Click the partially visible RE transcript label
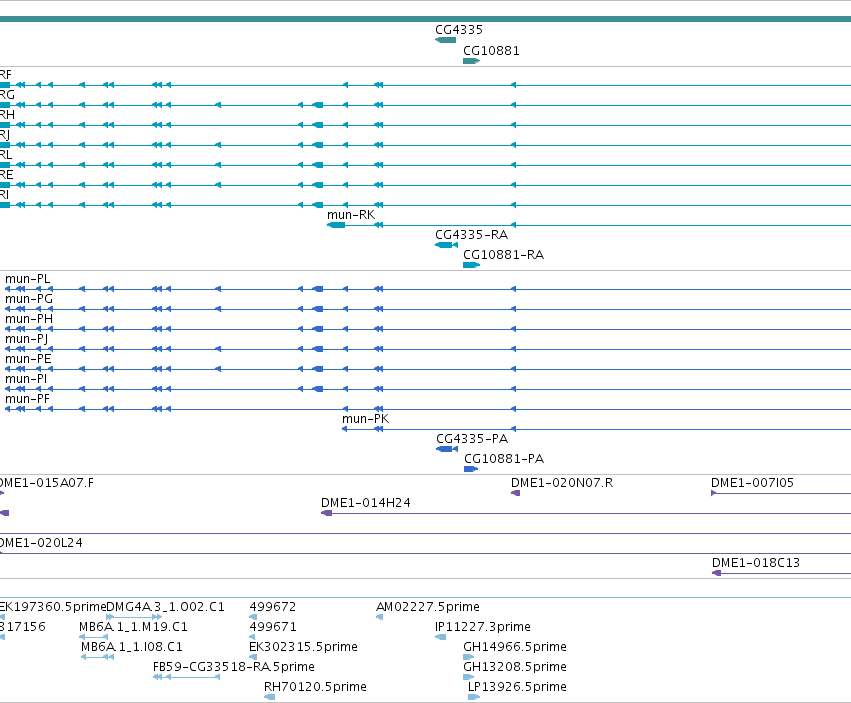Image resolution: width=851 pixels, height=703 pixels. [x=7, y=175]
